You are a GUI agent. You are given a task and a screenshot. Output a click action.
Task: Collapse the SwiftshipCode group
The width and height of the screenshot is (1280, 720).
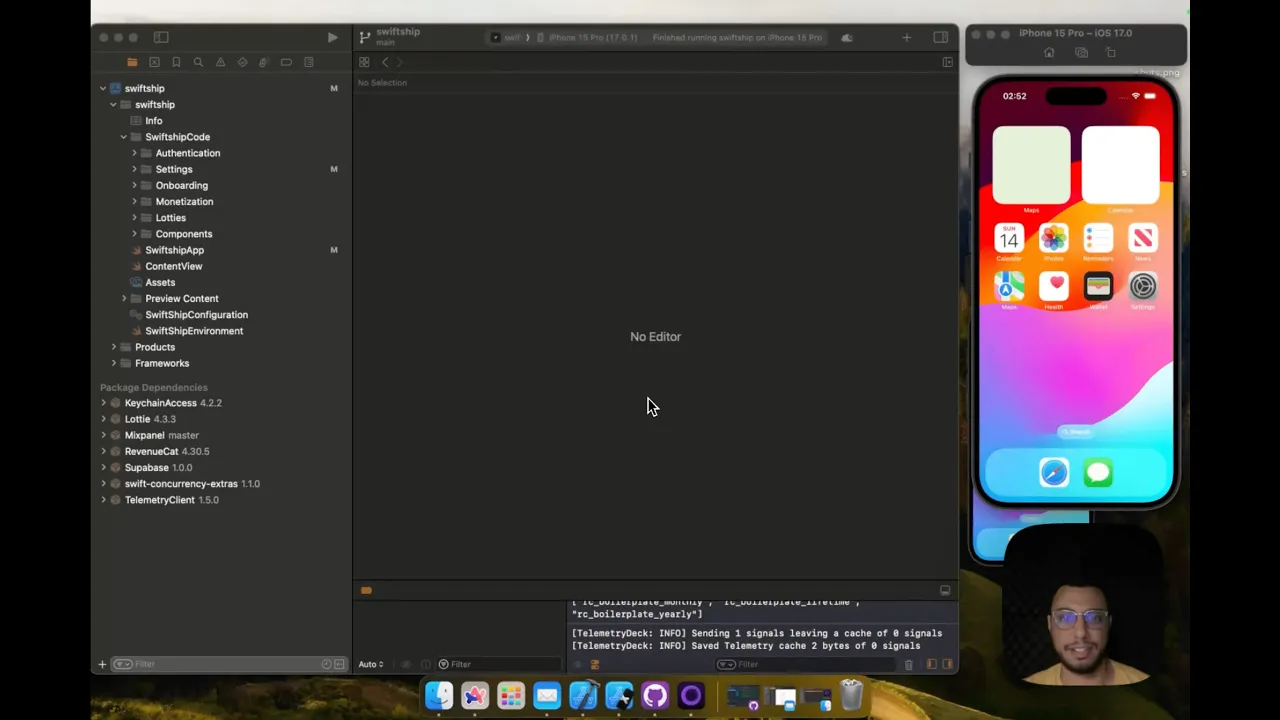click(124, 137)
